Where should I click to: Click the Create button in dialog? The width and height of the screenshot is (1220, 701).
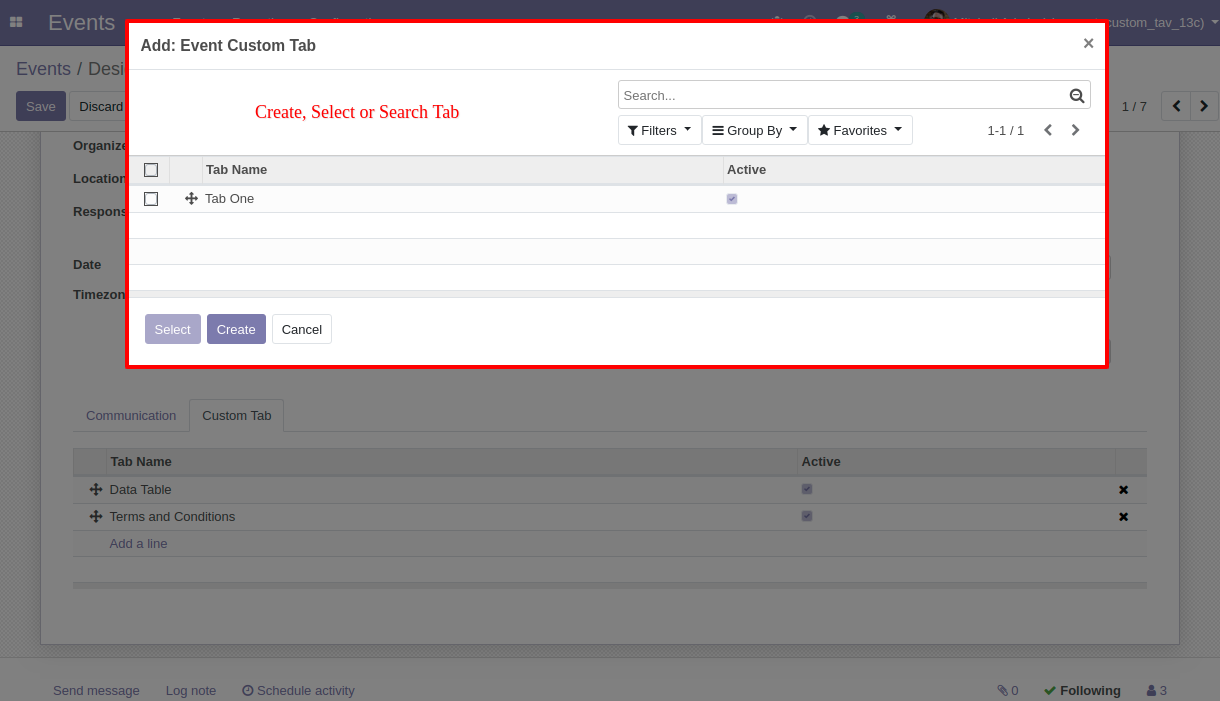[x=236, y=329]
